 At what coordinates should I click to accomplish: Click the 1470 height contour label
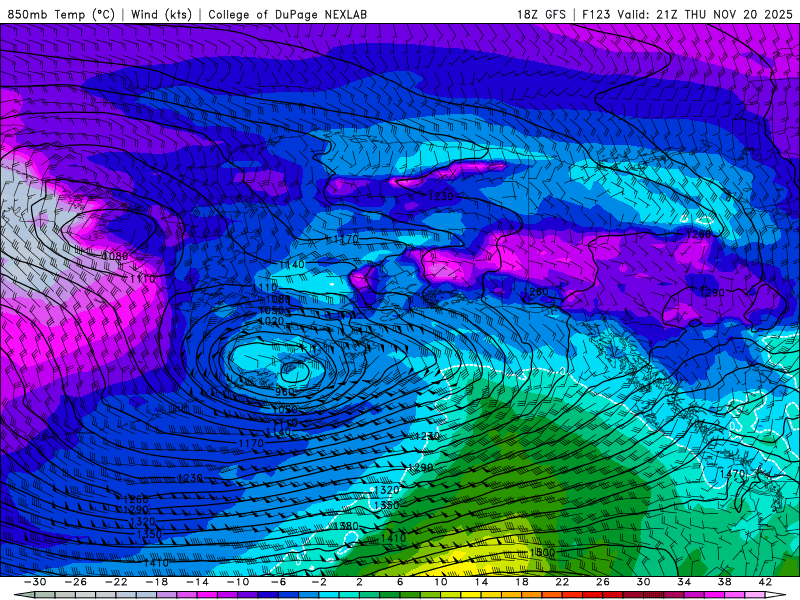[732, 474]
